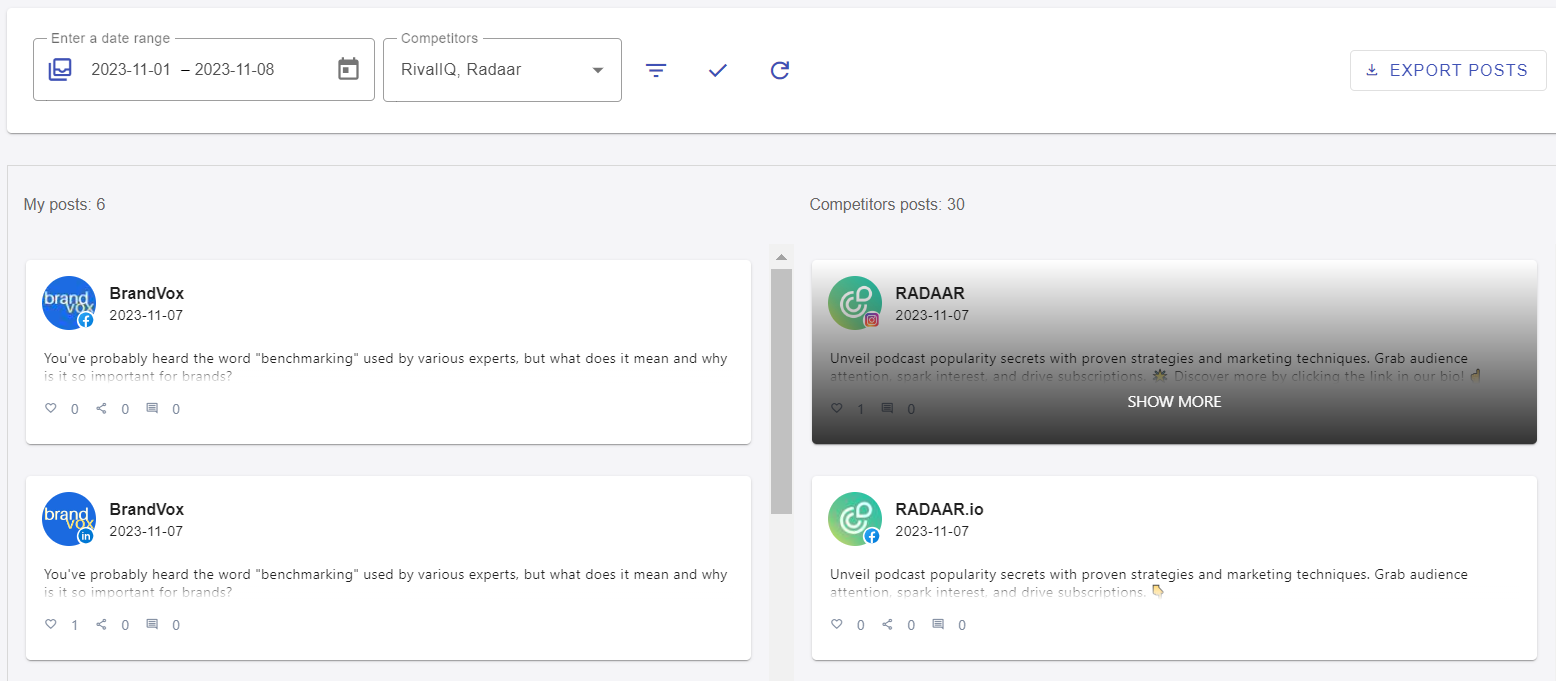Click the RADAAR.io Facebook post avatar

click(855, 519)
